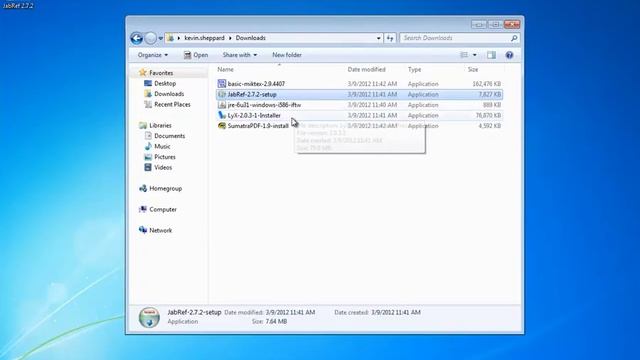The height and width of the screenshot is (360, 640).
Task: Select SumatraPDF-1.9-install file icon
Action: click(222, 126)
